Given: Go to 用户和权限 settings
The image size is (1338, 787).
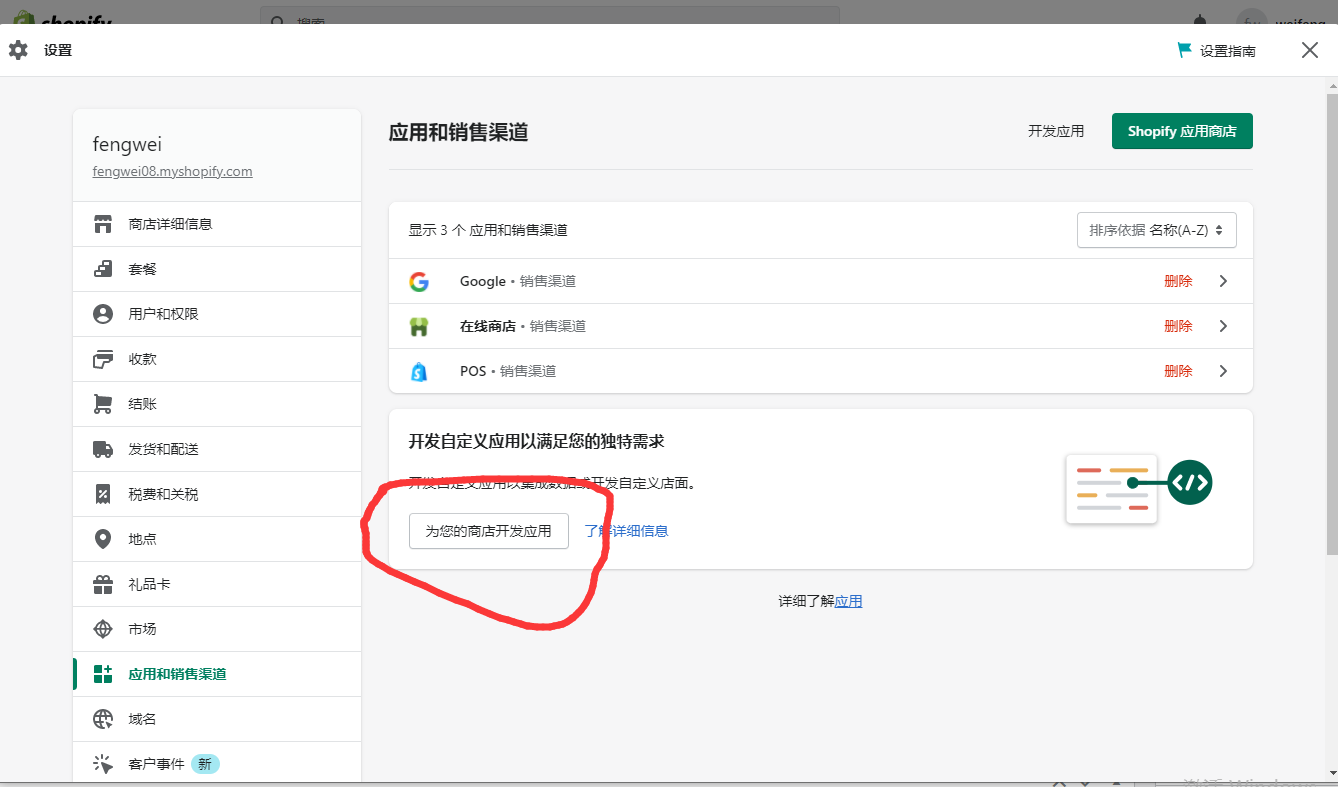Looking at the screenshot, I should pyautogui.click(x=217, y=314).
